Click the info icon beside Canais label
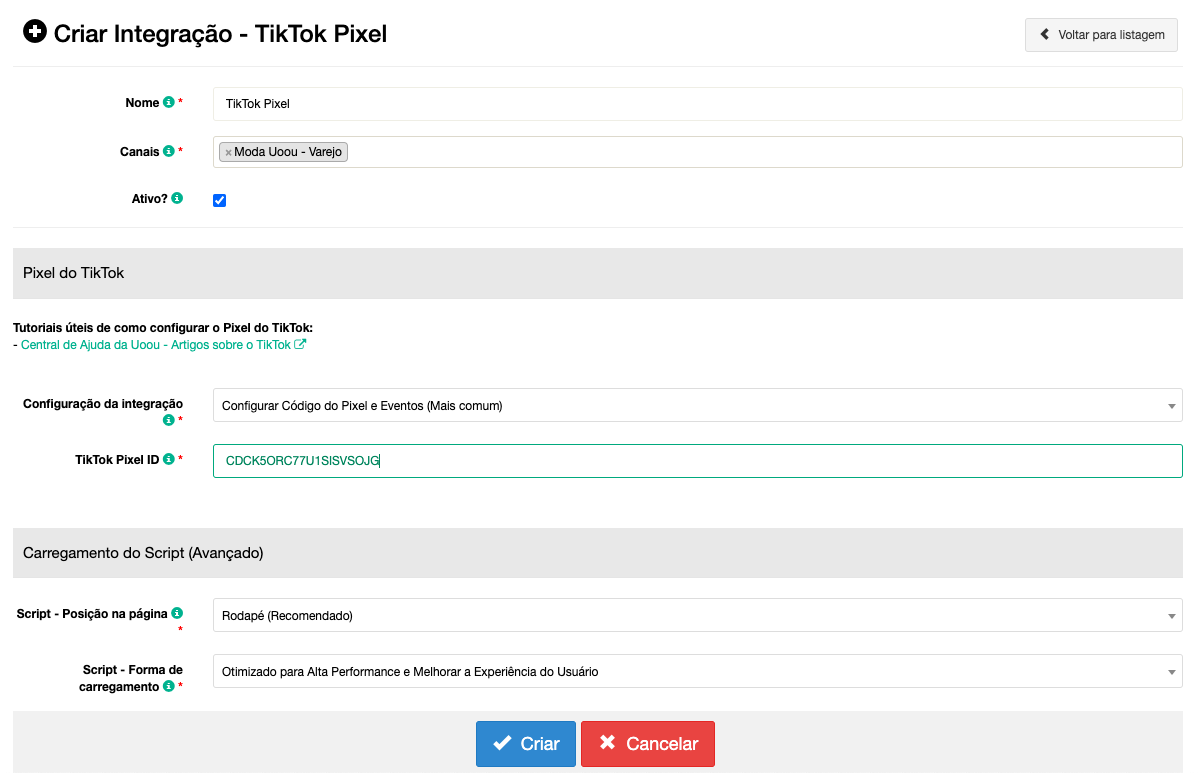Viewport: 1198px width, 773px height. (x=169, y=150)
